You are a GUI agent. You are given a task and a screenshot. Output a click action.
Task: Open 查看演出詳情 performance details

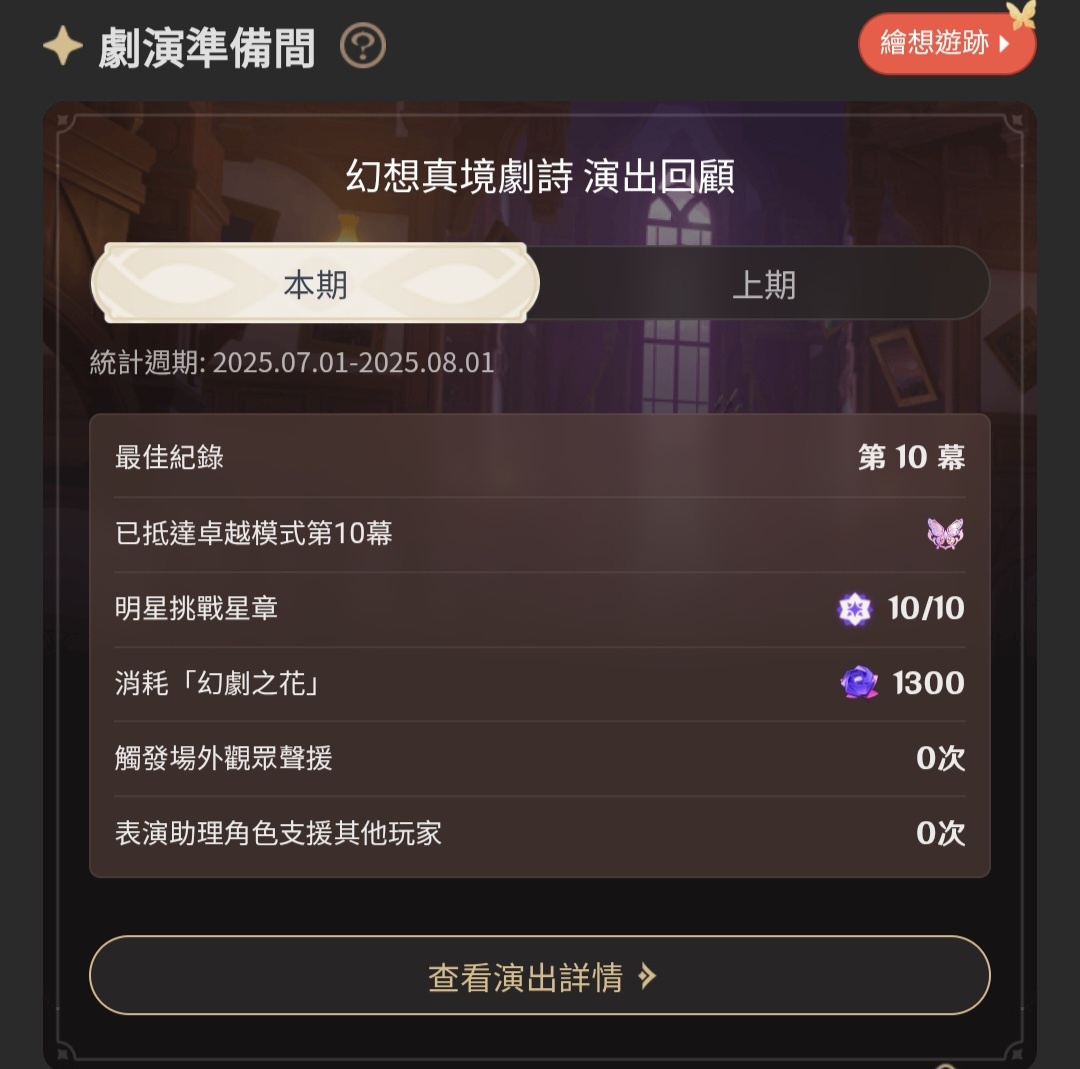coord(539,975)
